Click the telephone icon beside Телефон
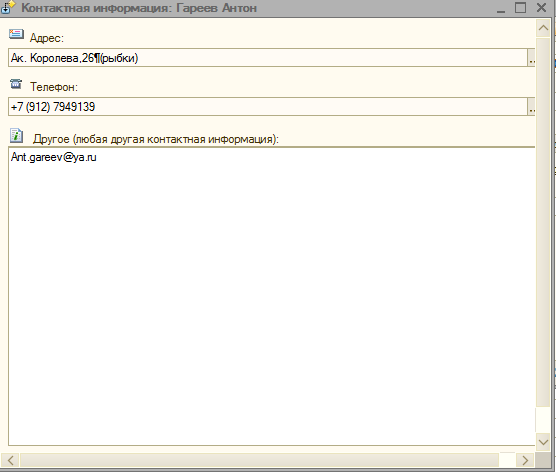This screenshot has width=556, height=472. tap(16, 84)
